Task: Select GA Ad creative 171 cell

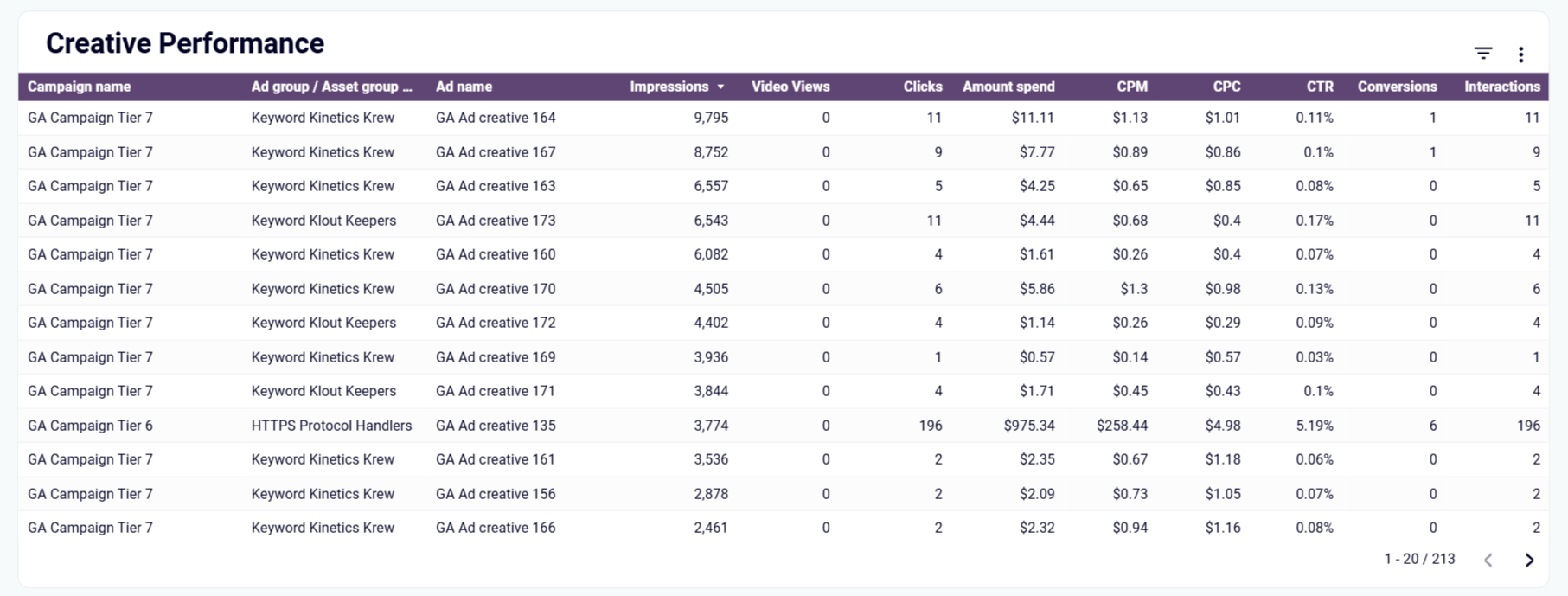Action: (496, 391)
